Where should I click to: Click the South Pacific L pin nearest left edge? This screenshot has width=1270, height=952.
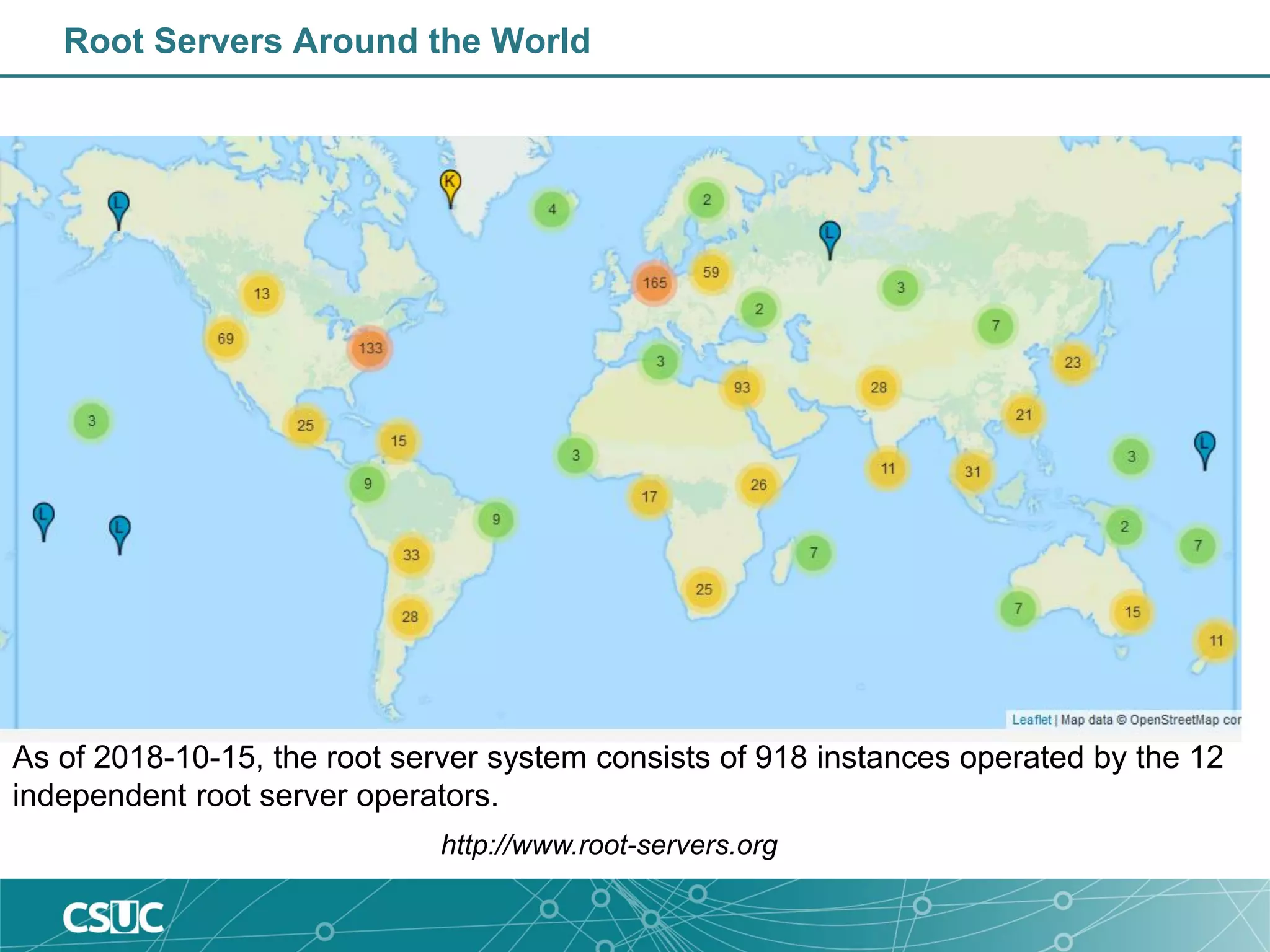[x=43, y=521]
